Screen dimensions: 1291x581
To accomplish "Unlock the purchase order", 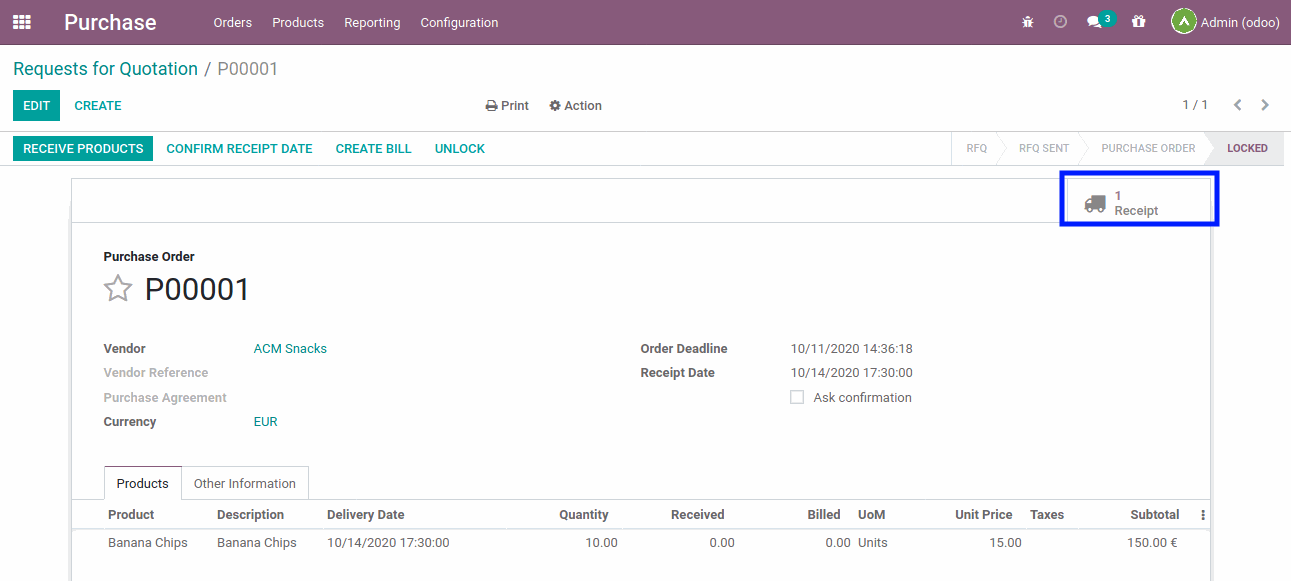I will pos(459,148).
